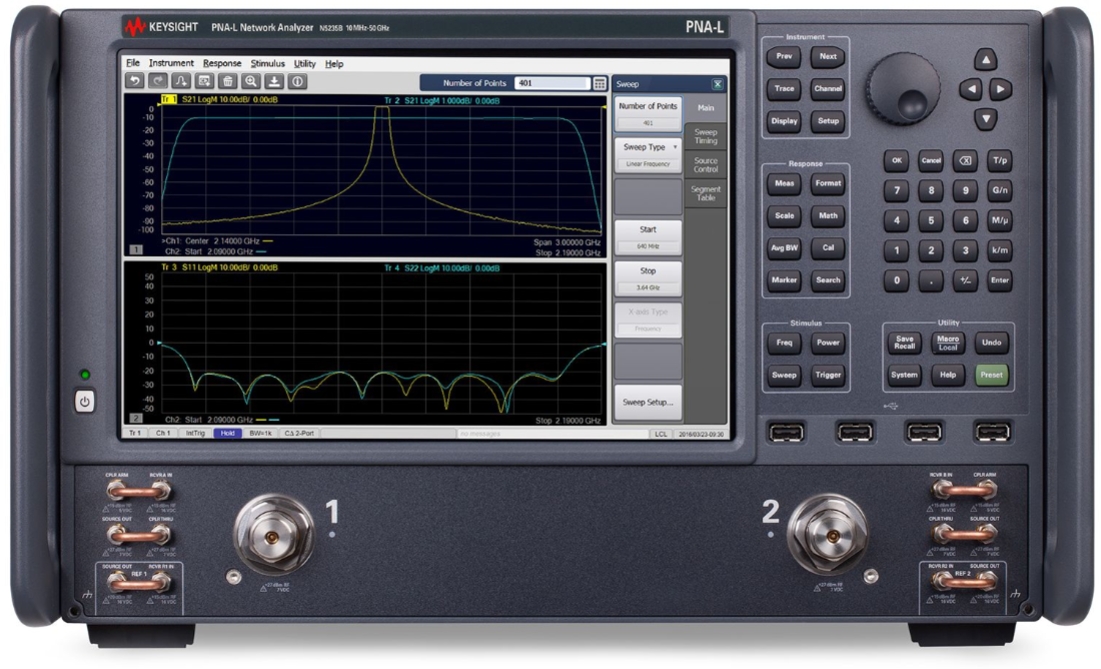1101x669 pixels.
Task: Tap the Enter key on the keypad
Action: tap(1000, 280)
